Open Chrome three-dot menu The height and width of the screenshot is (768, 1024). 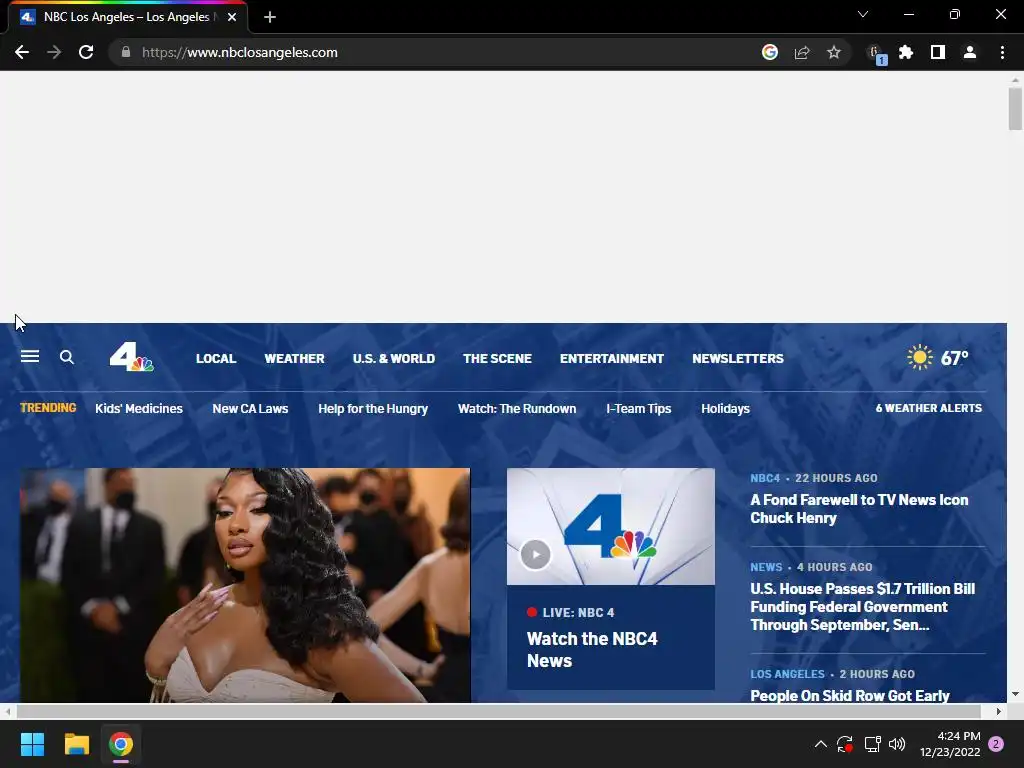tap(1002, 52)
